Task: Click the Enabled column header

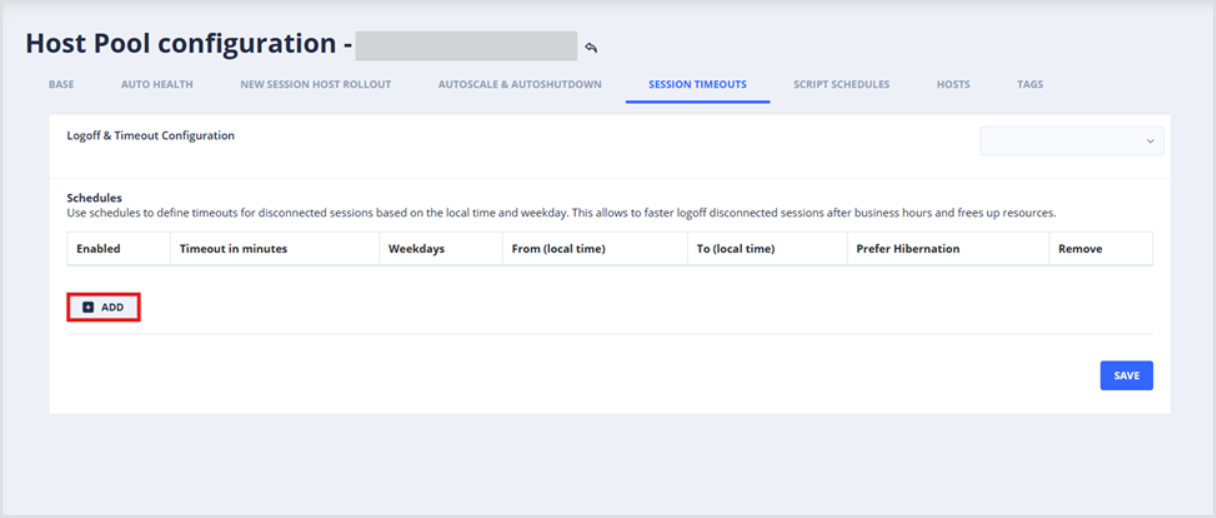Action: point(98,249)
